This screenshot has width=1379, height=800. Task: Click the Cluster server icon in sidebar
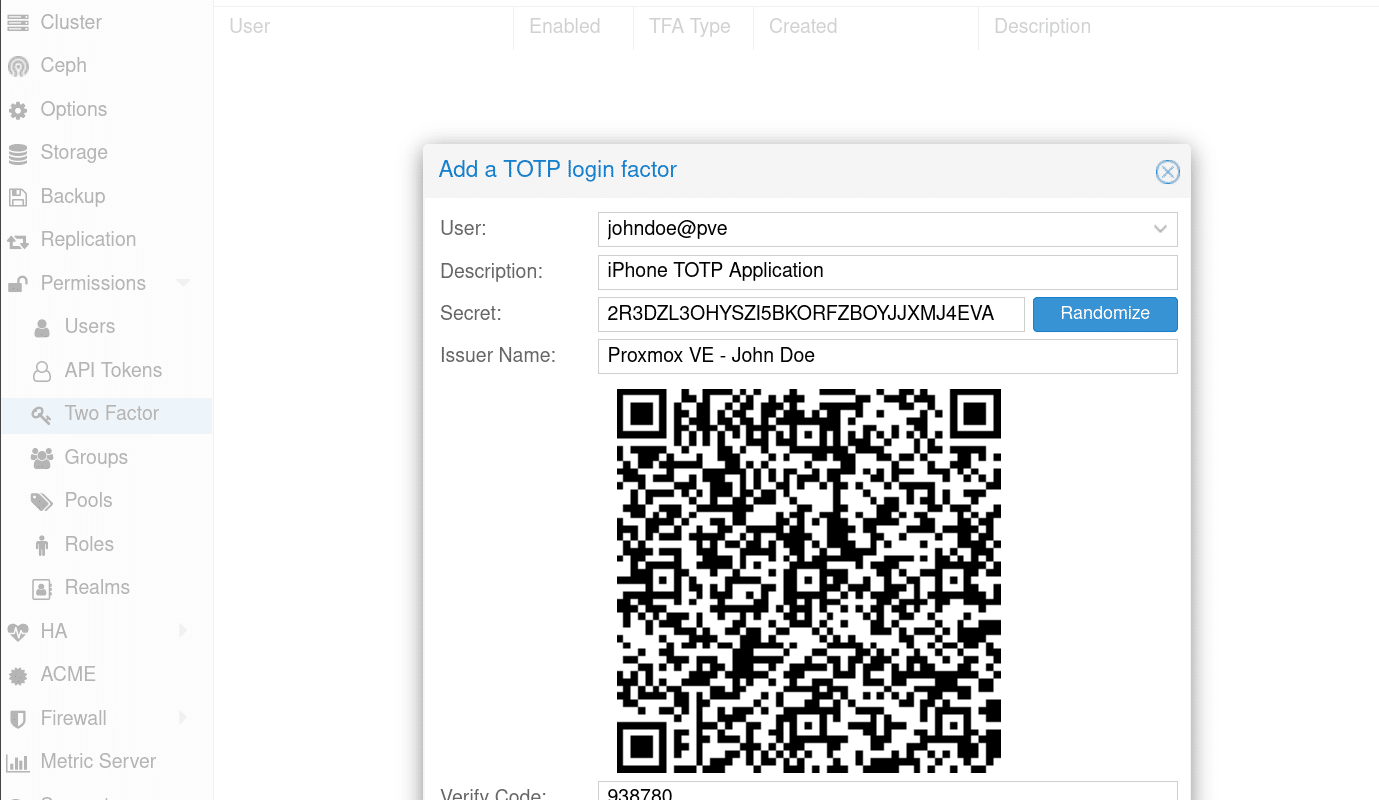tap(18, 22)
